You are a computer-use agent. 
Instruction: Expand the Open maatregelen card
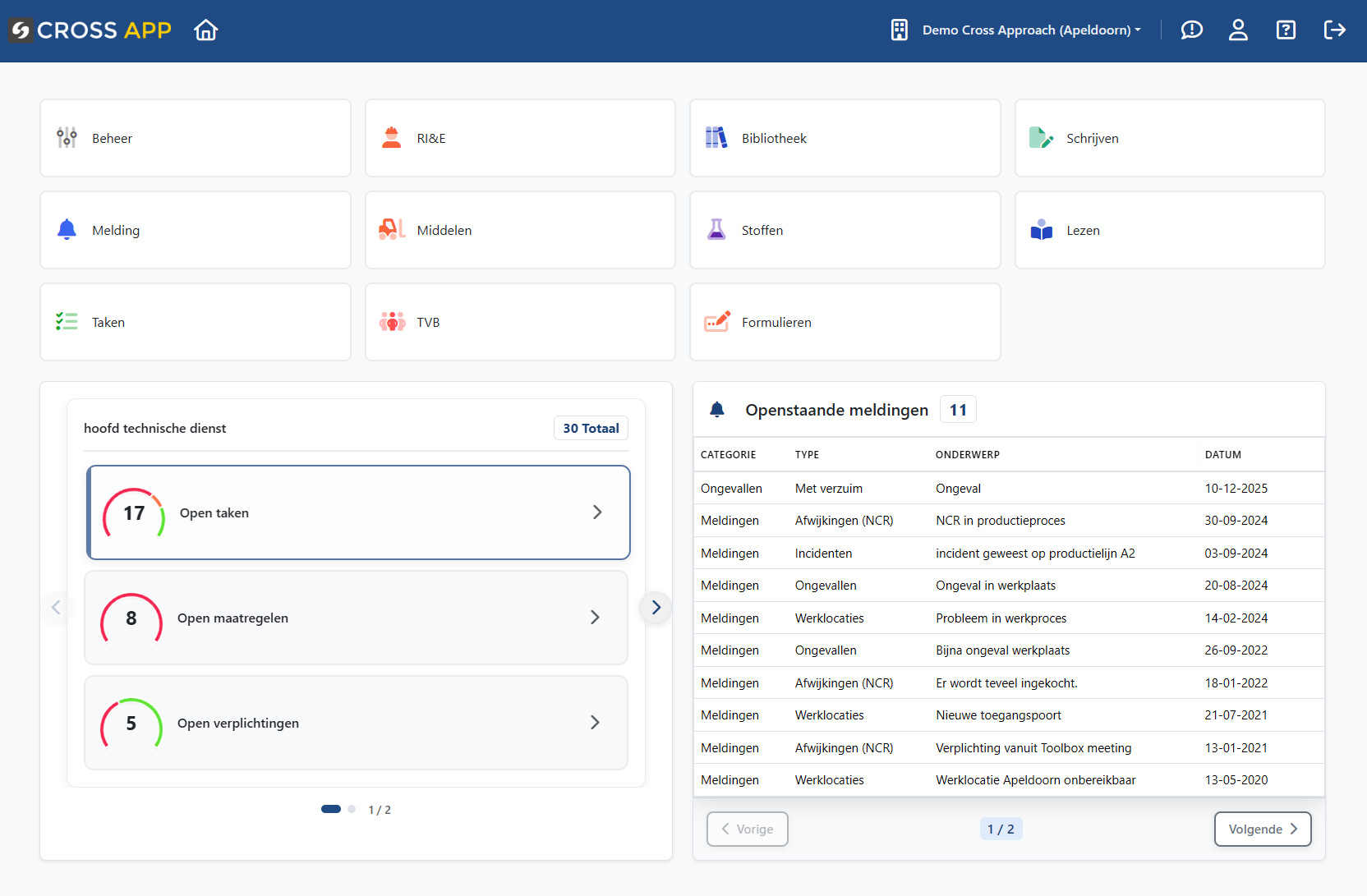(x=356, y=618)
